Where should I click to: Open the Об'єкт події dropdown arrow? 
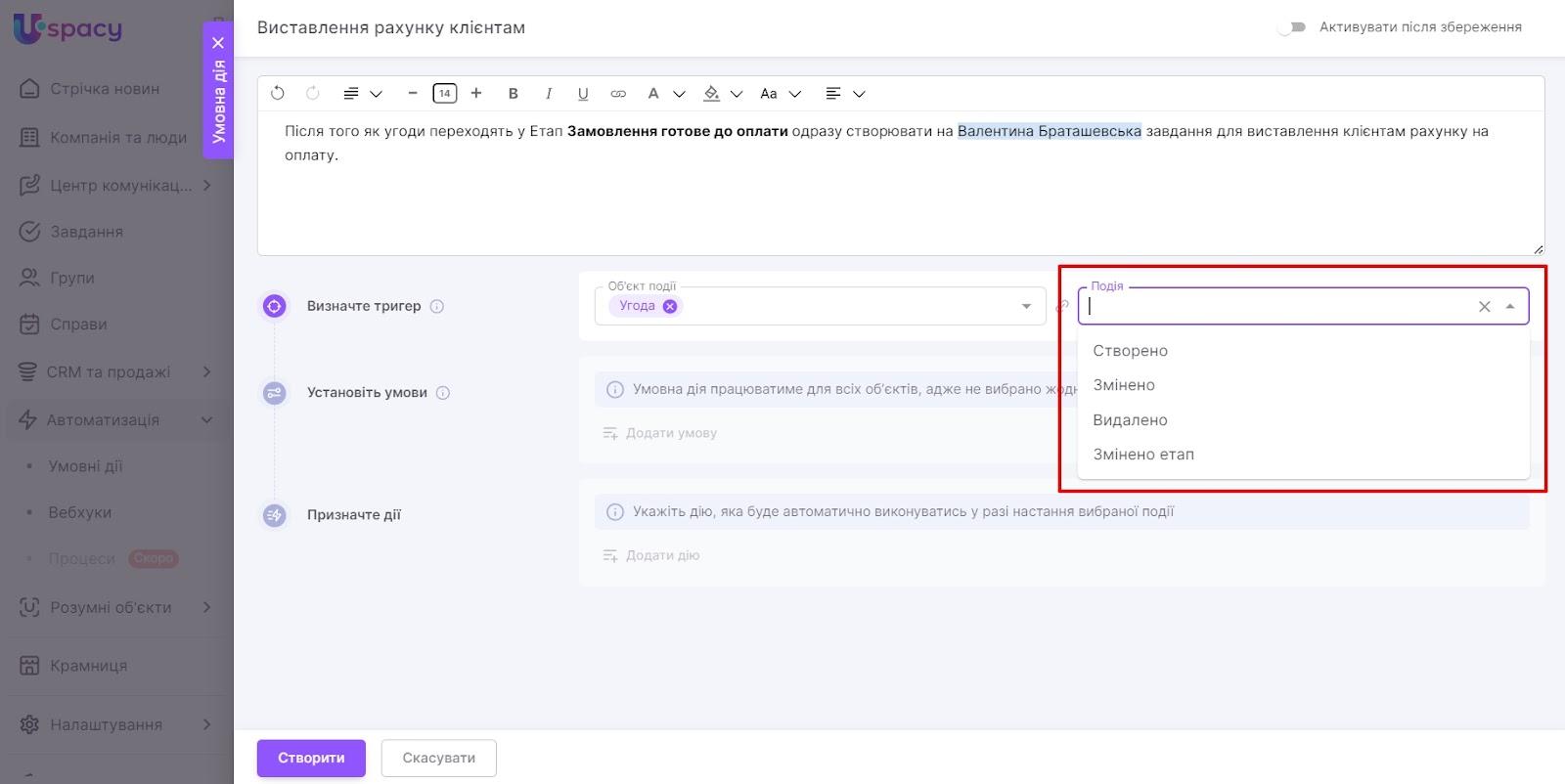[x=1026, y=306]
